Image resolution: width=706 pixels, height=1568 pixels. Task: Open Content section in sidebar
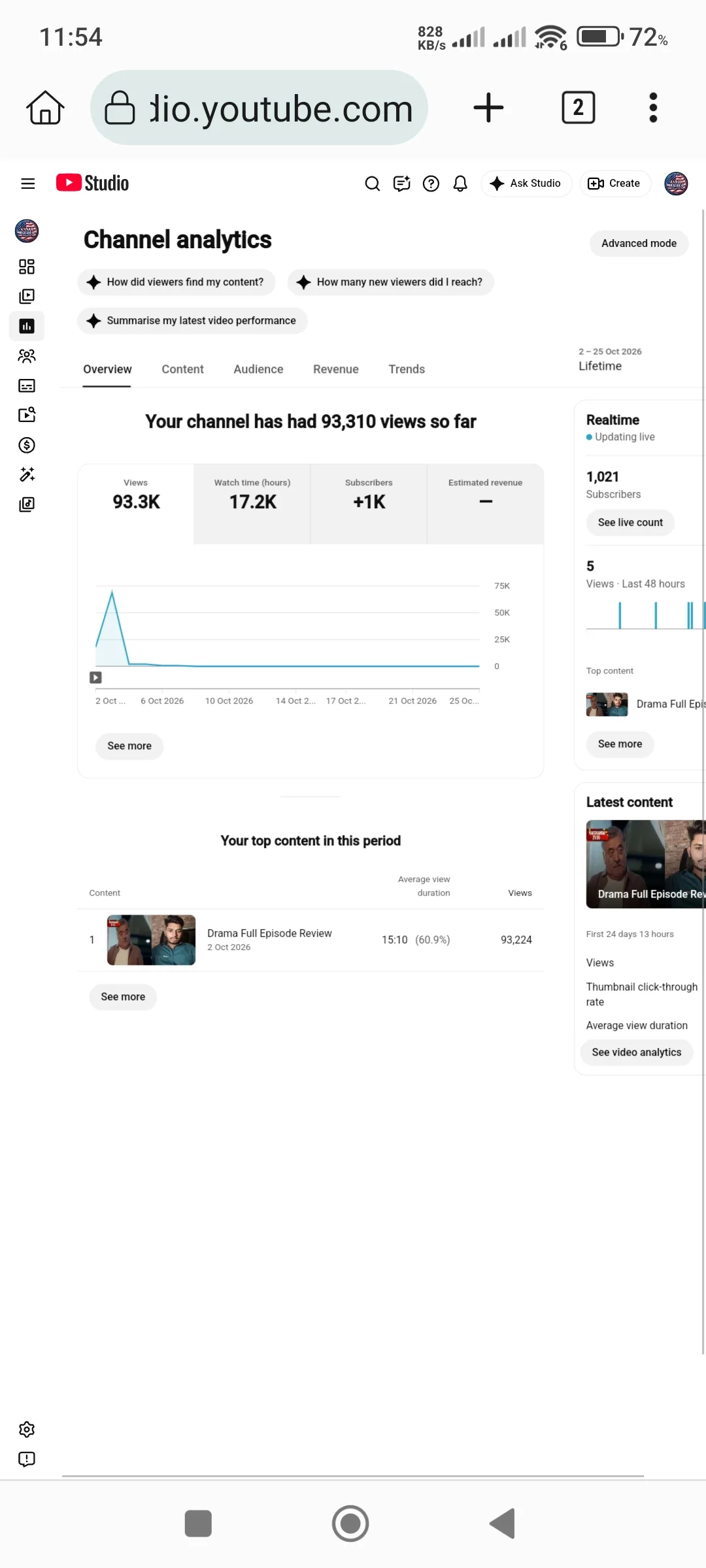pos(27,296)
